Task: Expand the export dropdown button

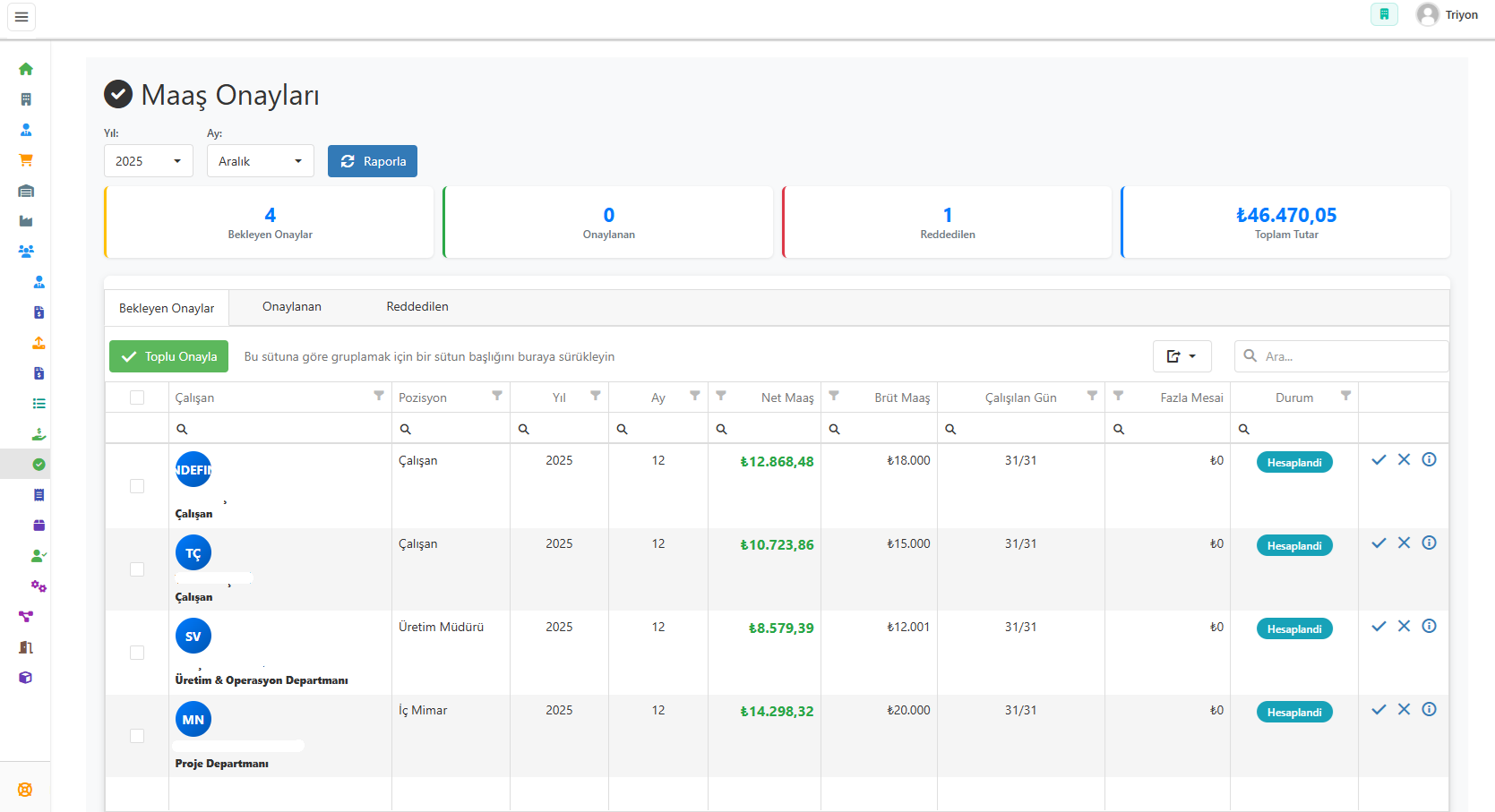Action: [x=1181, y=356]
